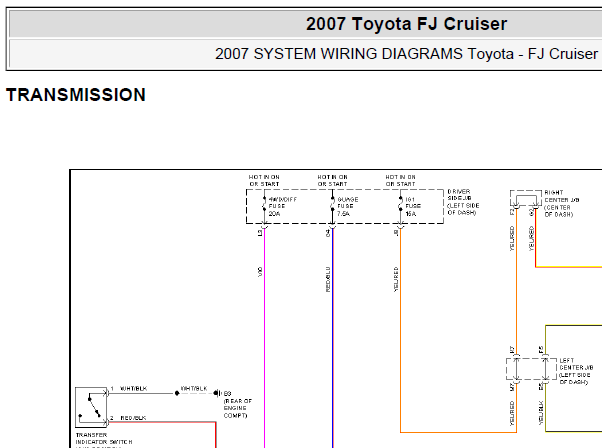
Task: Select the "IG1 FUSE 15A" label
Action: [x=413, y=207]
